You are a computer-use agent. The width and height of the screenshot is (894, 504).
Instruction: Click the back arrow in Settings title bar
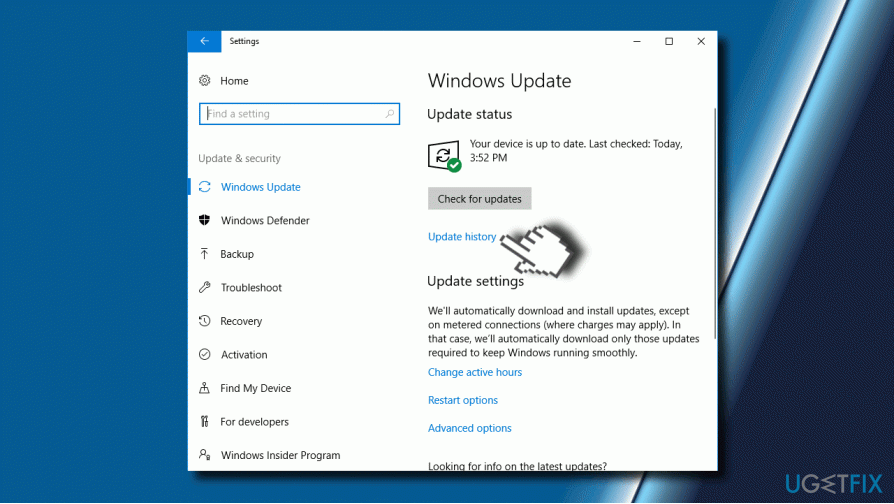[204, 41]
